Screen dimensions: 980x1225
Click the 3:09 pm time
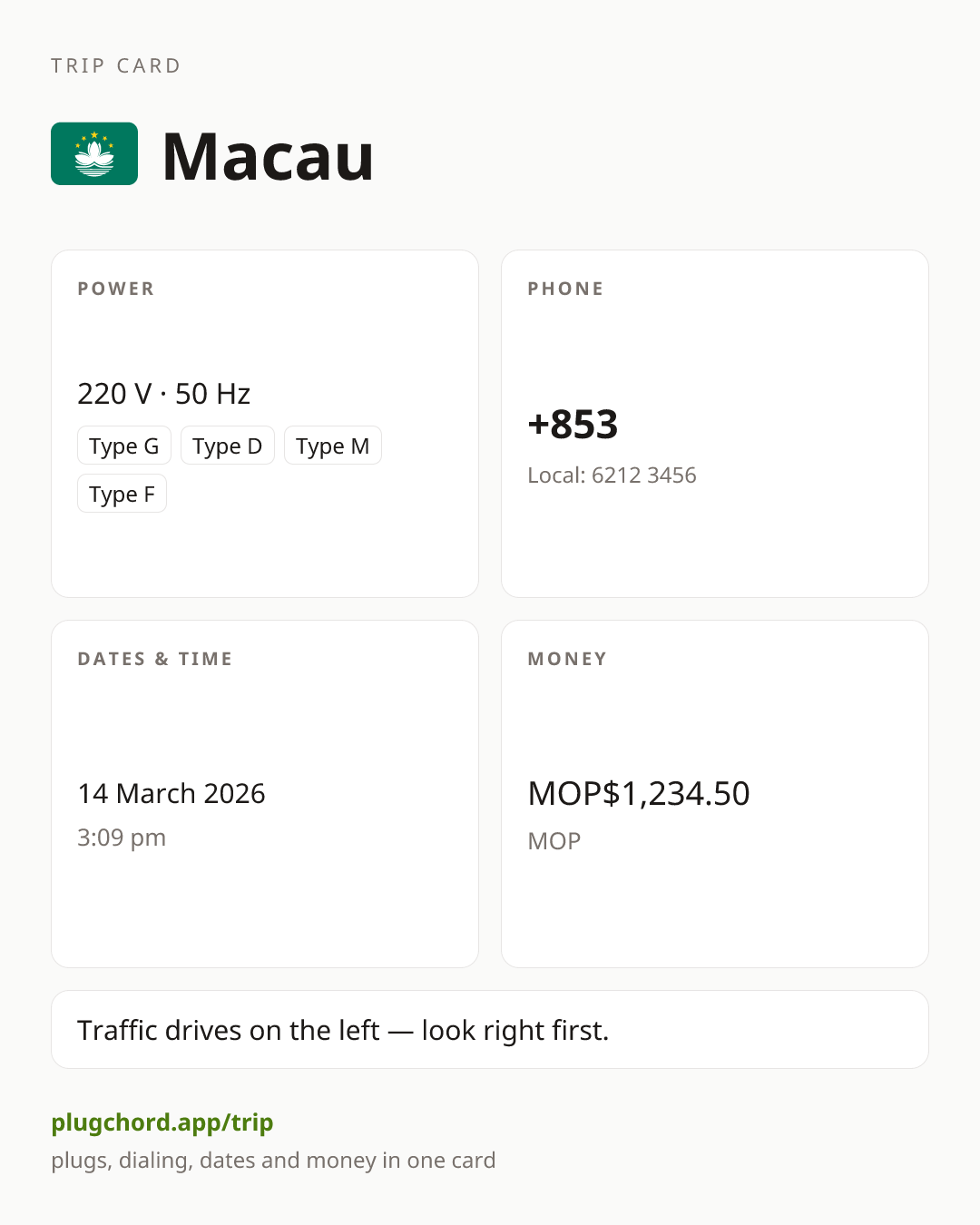pyautogui.click(x=122, y=838)
